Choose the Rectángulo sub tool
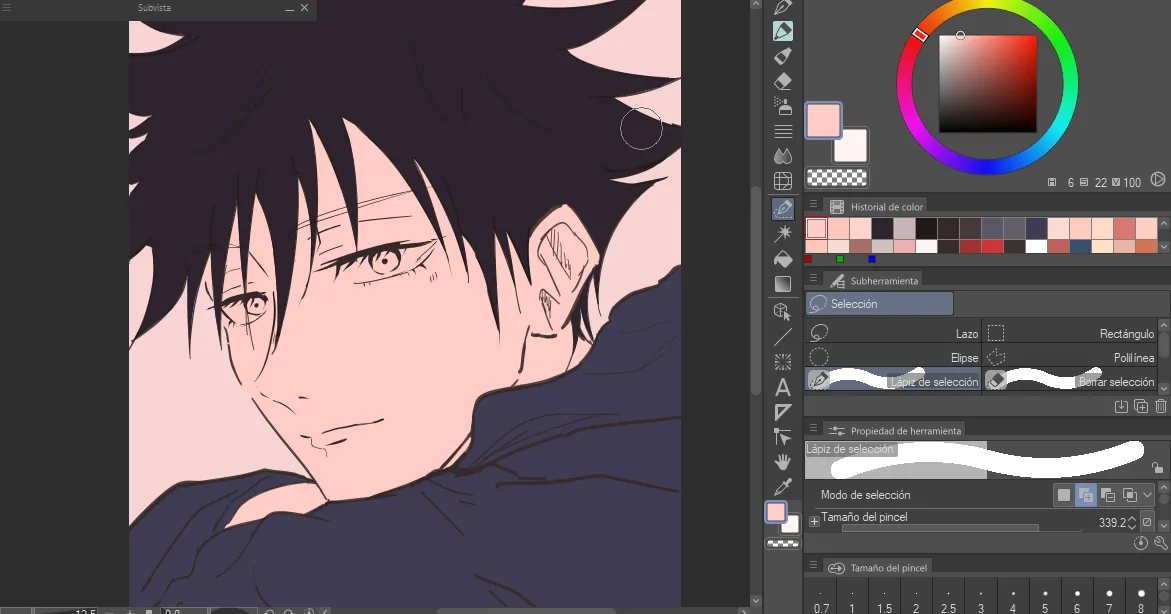Image resolution: width=1171 pixels, height=614 pixels. pos(1071,333)
